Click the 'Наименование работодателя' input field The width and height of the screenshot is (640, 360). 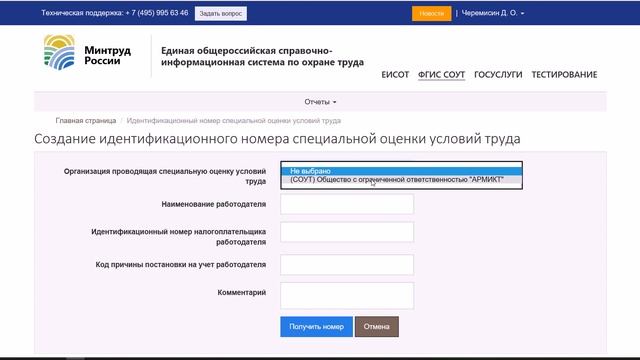pos(347,204)
